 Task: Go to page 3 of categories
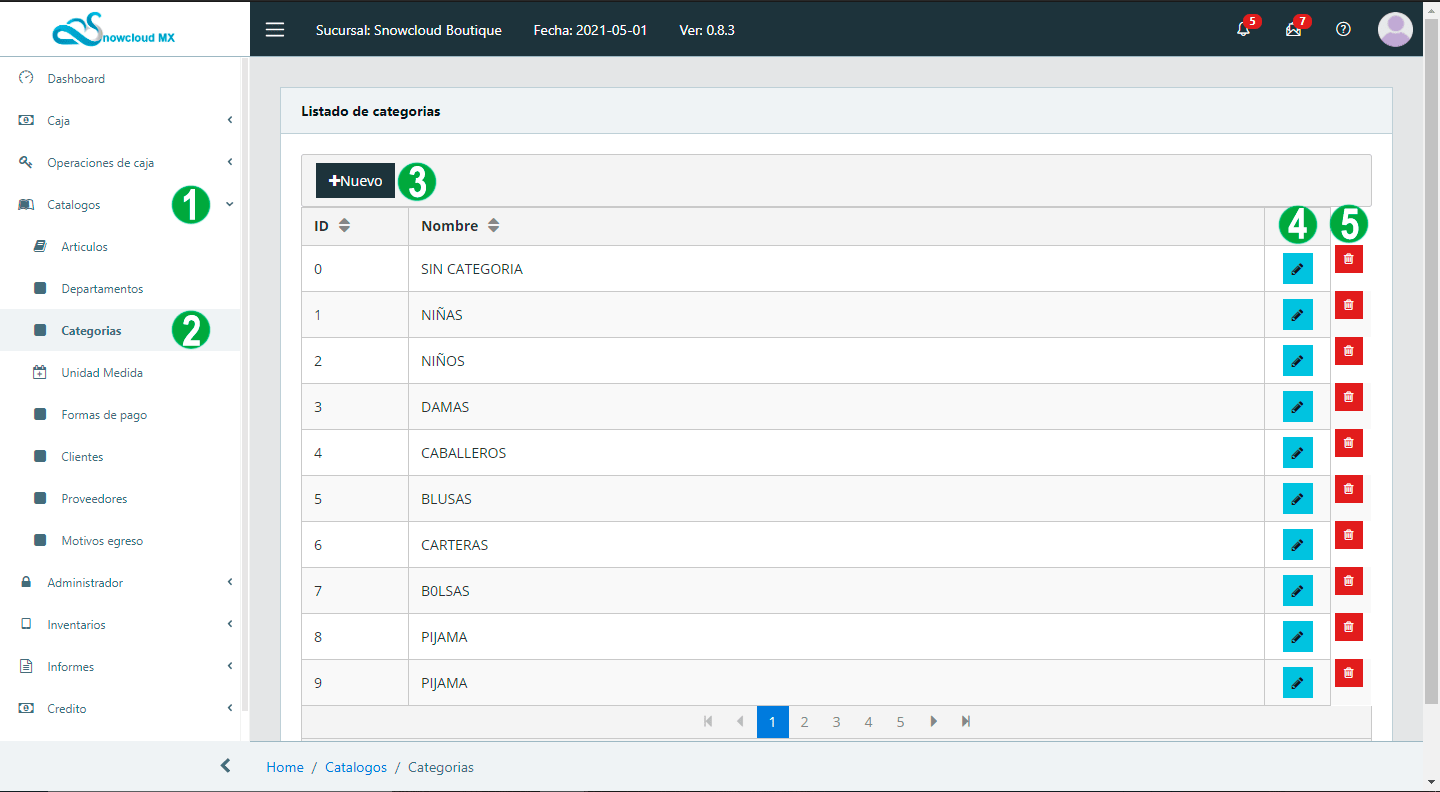pyautogui.click(x=836, y=722)
